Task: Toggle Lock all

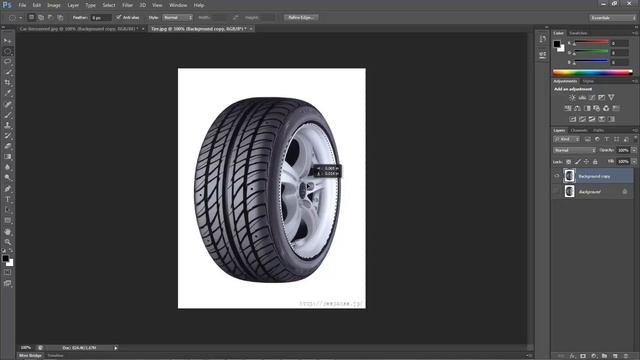Action: coord(595,162)
